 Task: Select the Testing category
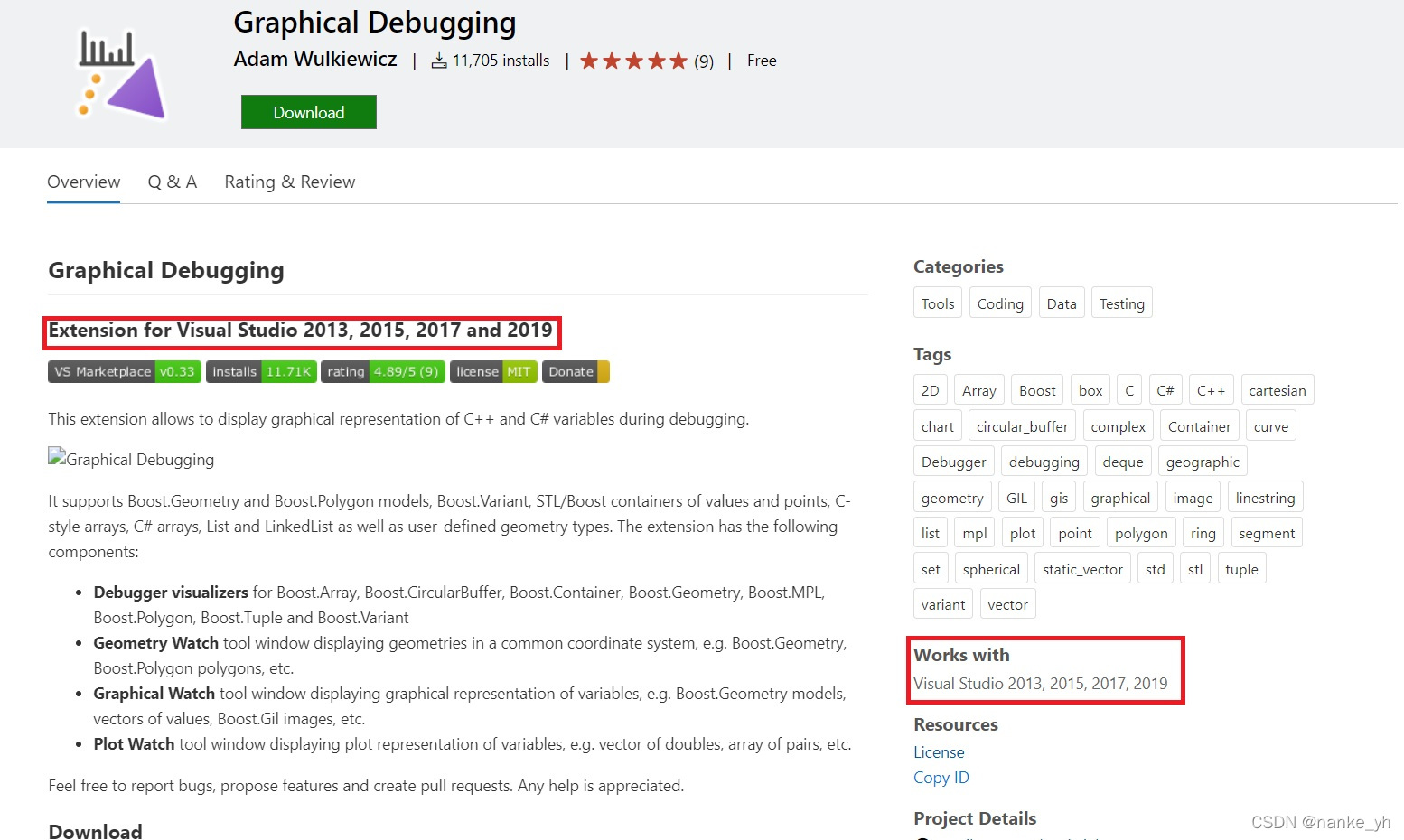pos(1122,303)
